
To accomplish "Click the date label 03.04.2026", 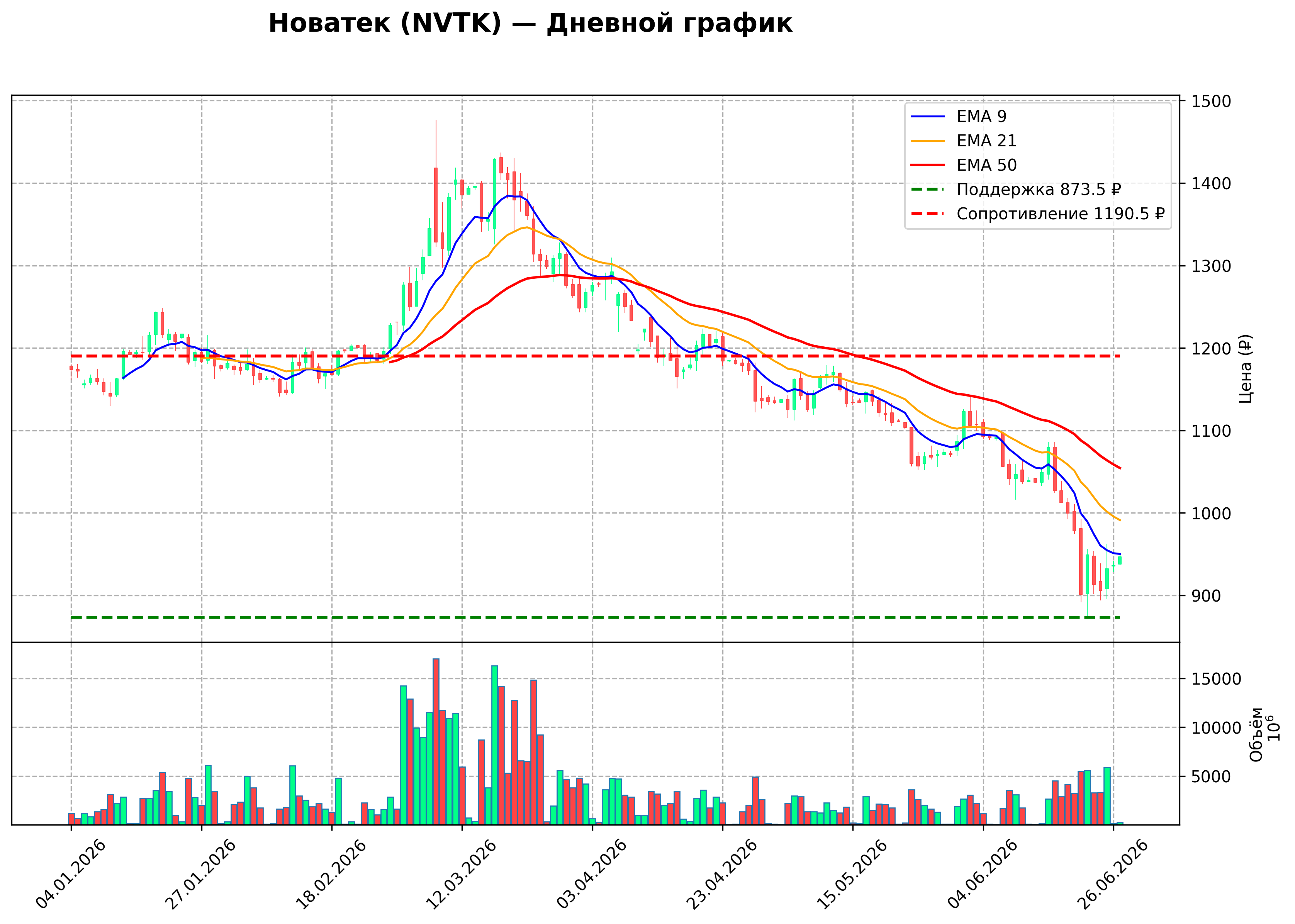I will [x=591, y=874].
